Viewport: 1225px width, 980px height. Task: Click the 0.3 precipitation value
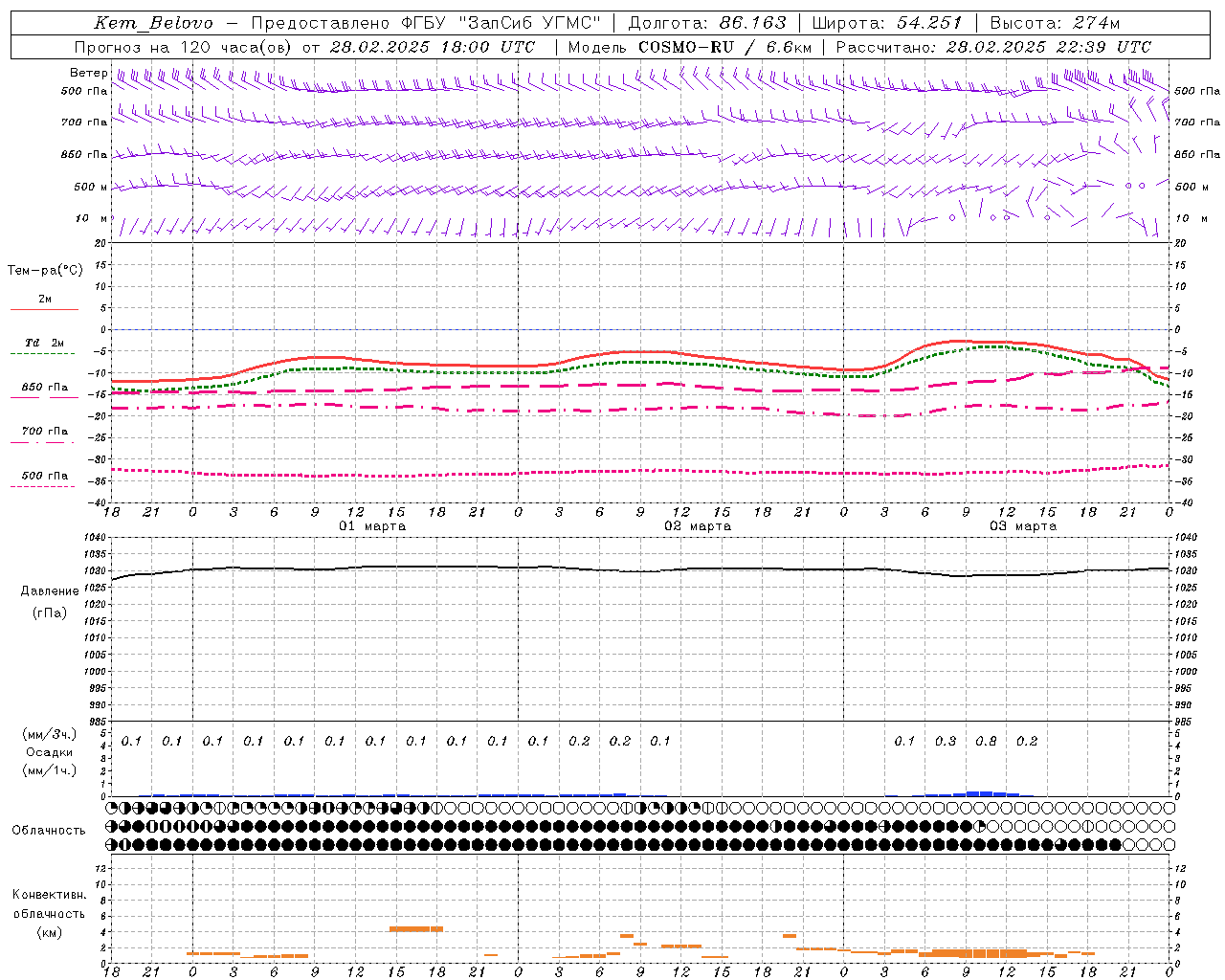coord(946,742)
